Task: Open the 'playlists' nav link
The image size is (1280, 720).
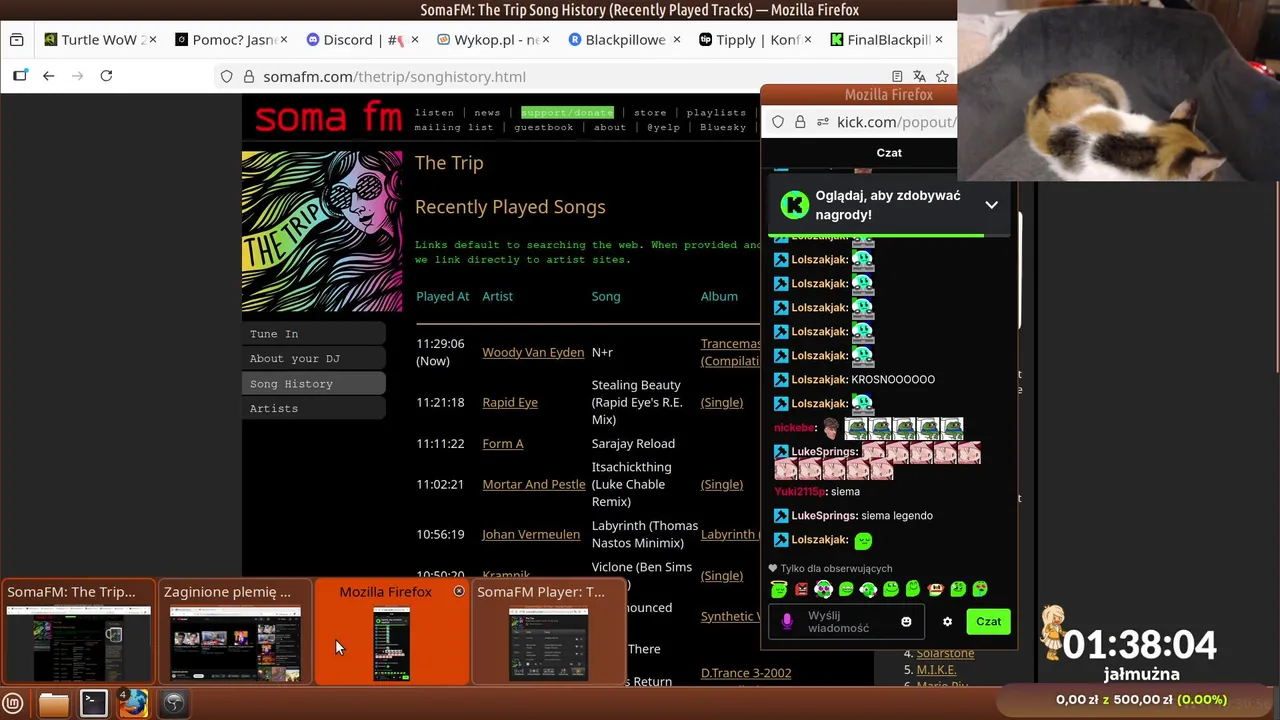Action: coord(716,112)
